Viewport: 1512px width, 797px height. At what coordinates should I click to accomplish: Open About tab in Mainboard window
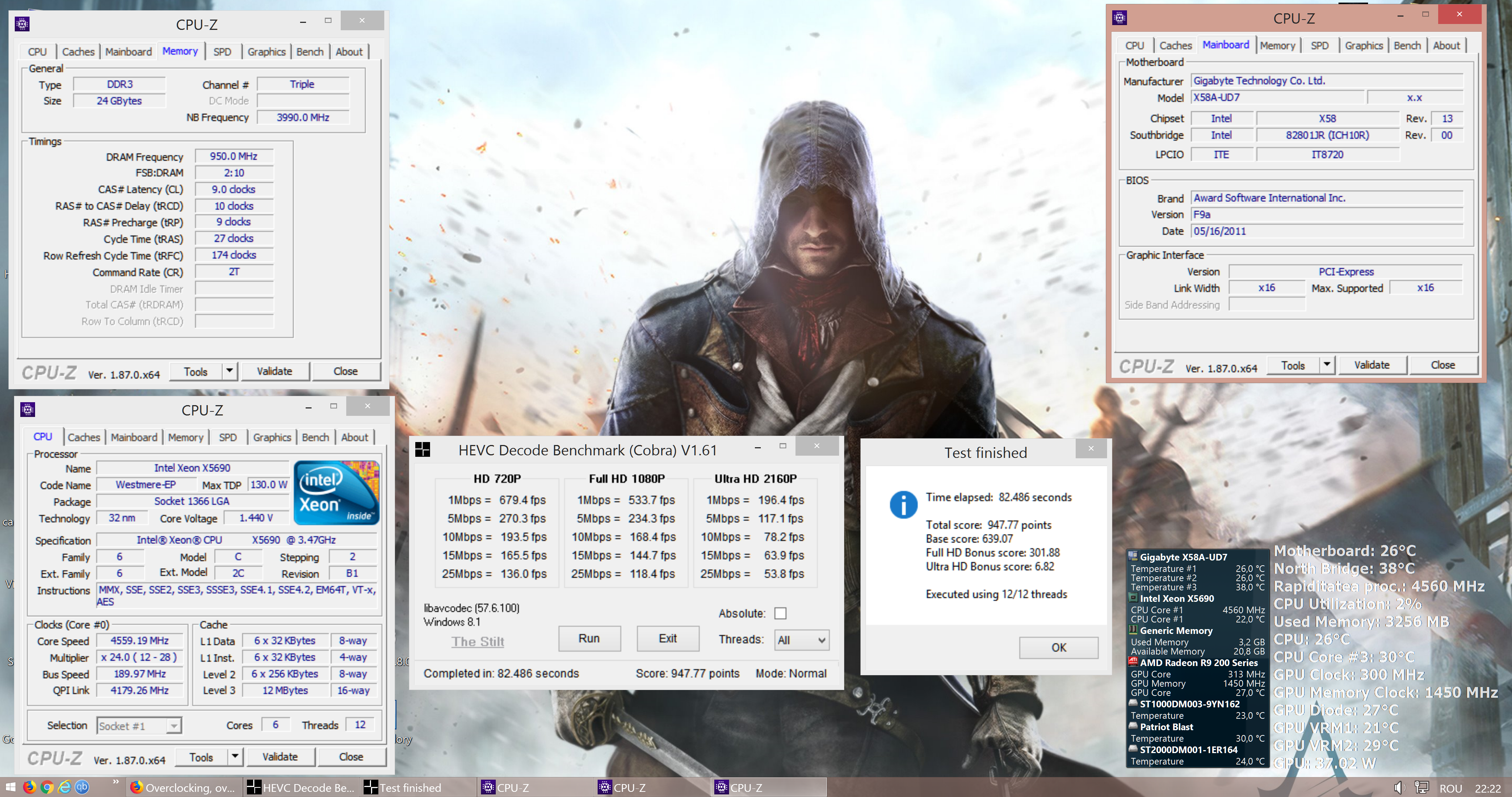point(1446,45)
